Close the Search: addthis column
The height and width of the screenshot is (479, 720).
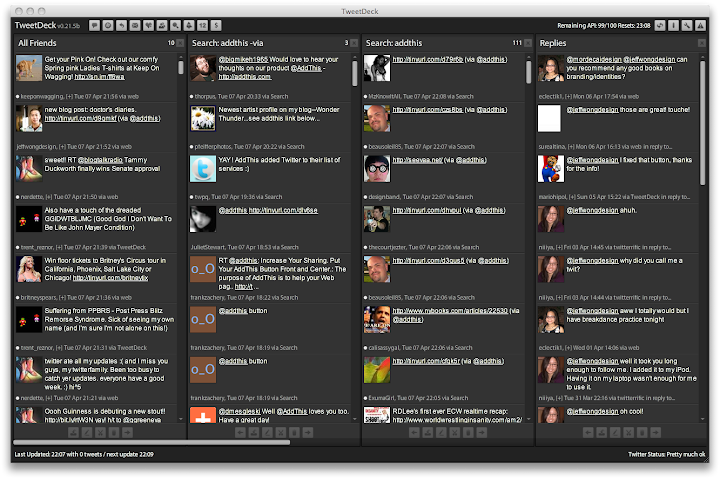point(528,43)
